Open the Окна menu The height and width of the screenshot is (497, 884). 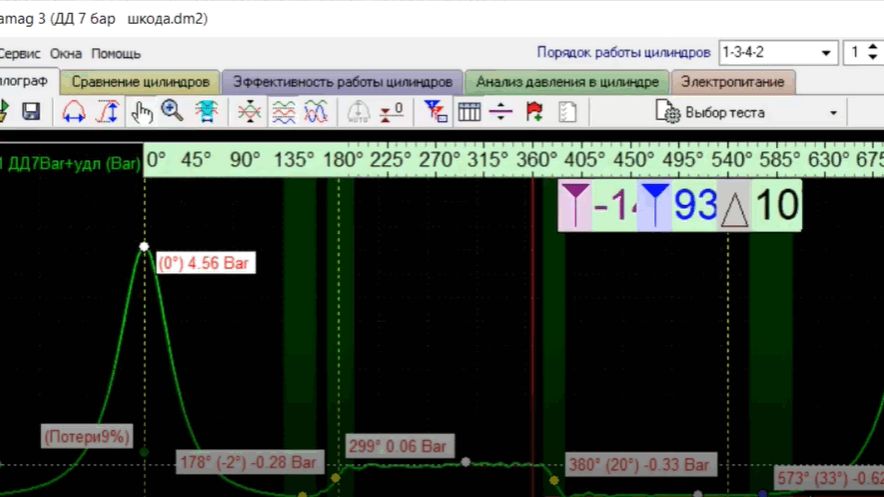click(x=65, y=54)
